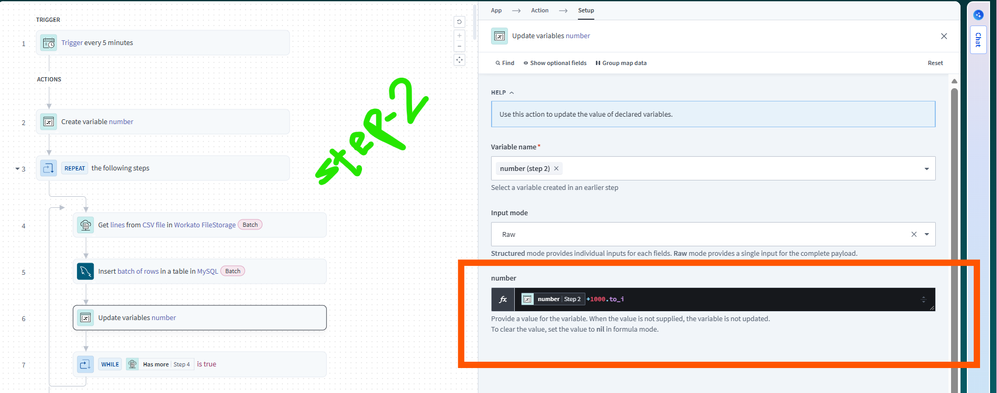Click the CSV file link in step 4
The width and height of the screenshot is (999, 393).
[154, 225]
